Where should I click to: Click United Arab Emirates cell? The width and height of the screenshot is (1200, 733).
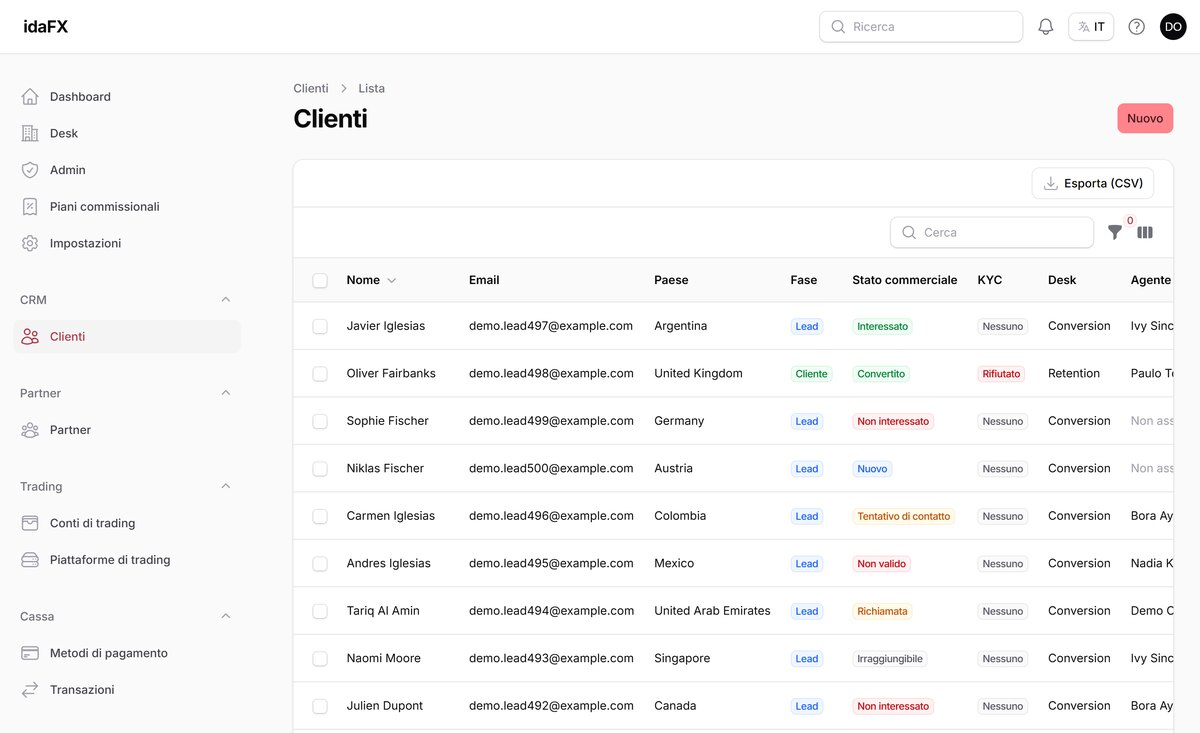pyautogui.click(x=712, y=611)
